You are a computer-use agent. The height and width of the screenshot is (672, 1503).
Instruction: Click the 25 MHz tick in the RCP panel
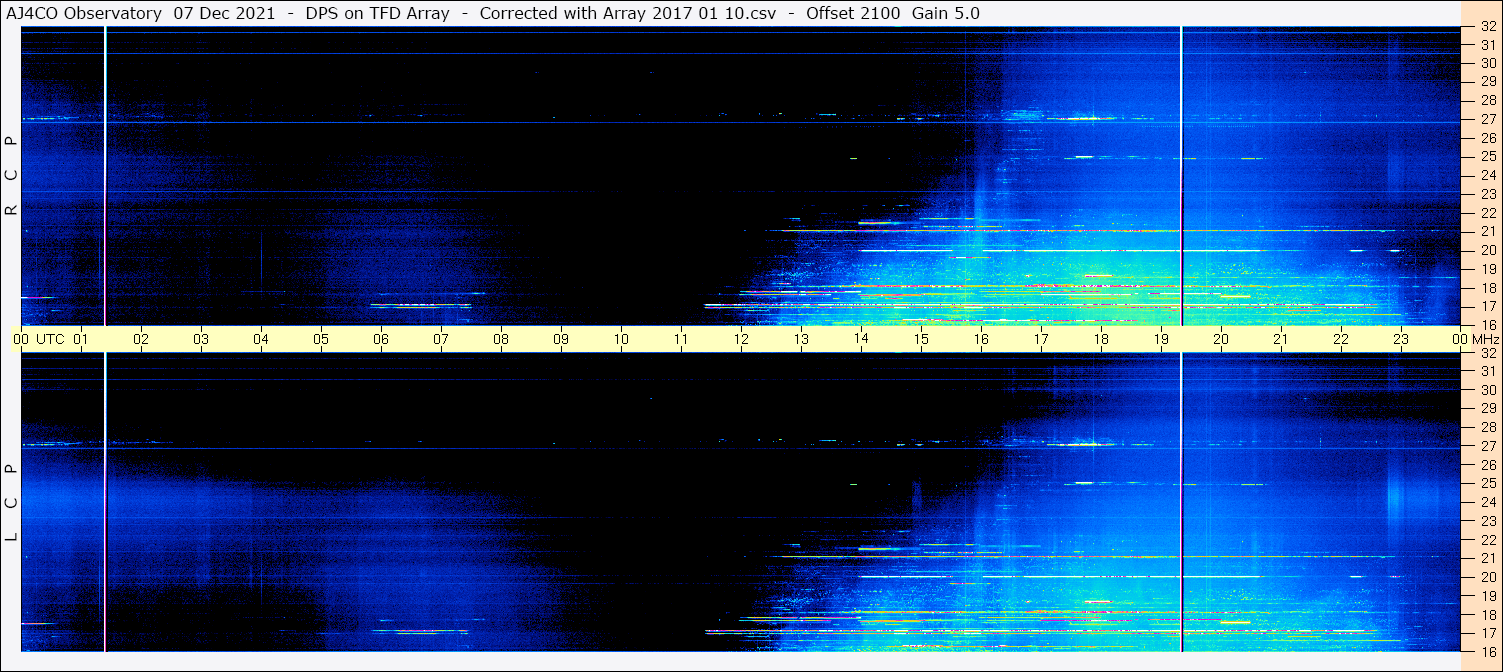click(1487, 156)
